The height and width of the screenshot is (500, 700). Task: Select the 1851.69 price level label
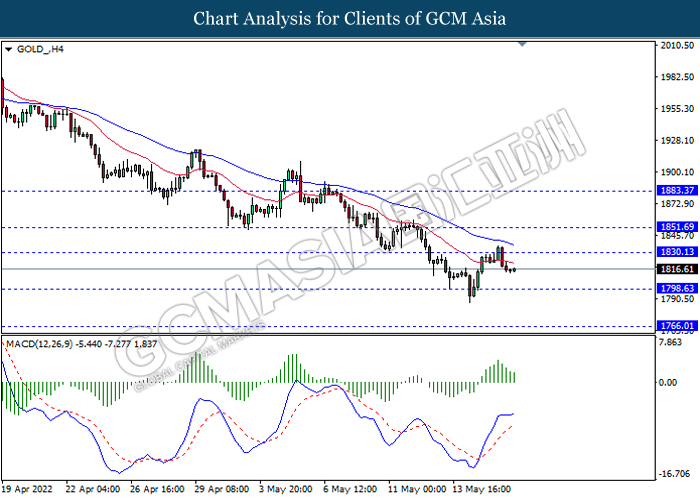(677, 227)
